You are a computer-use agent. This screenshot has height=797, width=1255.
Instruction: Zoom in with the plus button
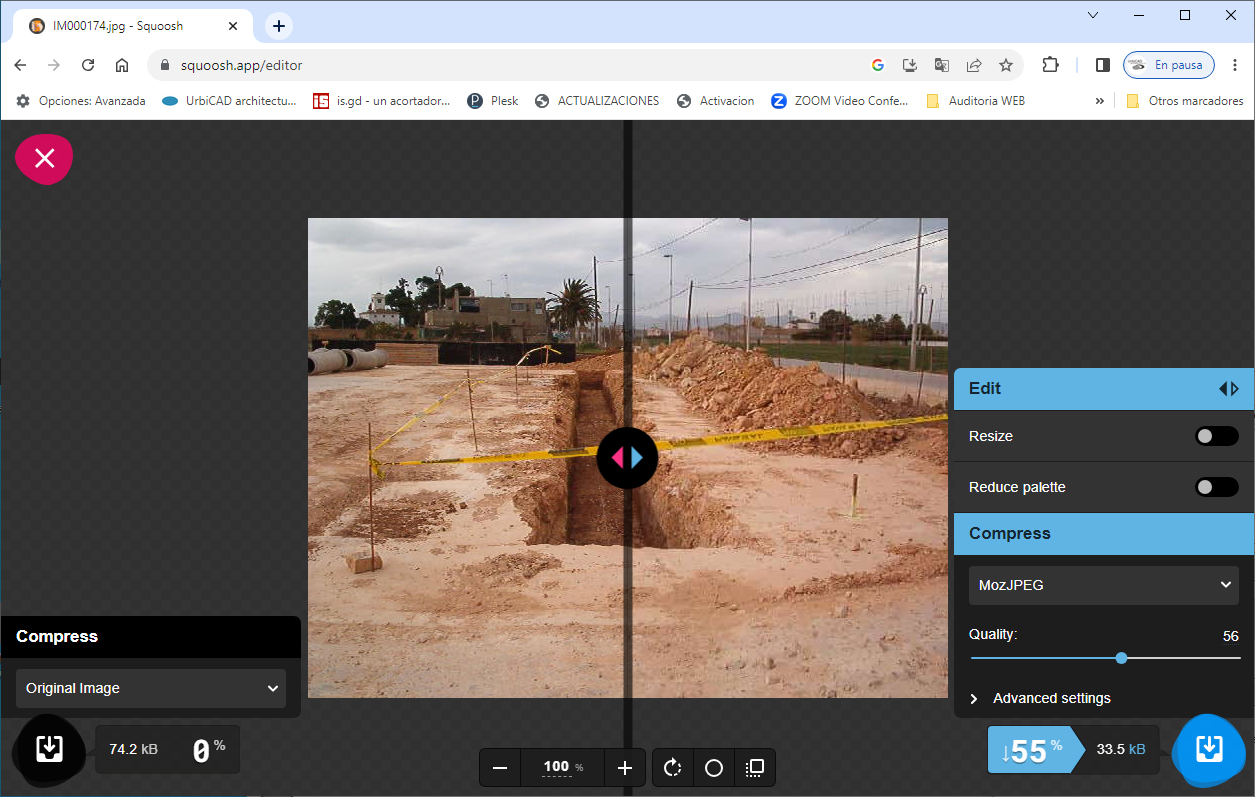(625, 768)
